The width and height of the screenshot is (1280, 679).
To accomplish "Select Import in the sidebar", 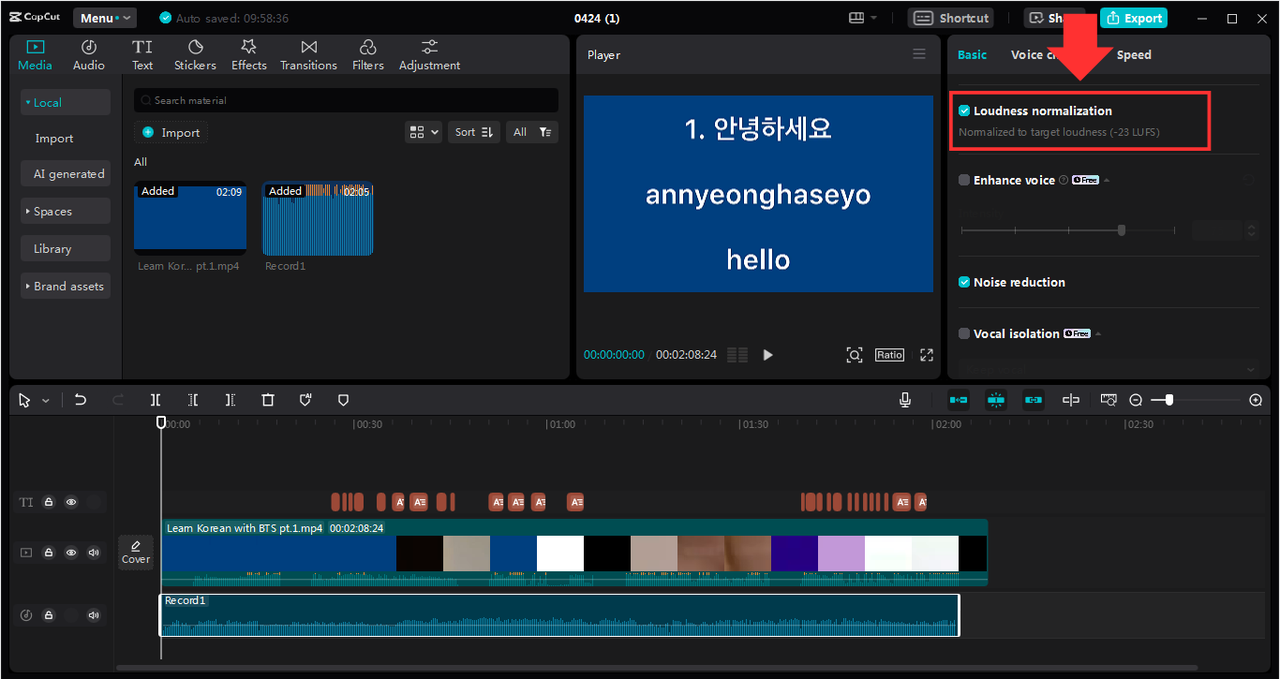I will coord(54,139).
